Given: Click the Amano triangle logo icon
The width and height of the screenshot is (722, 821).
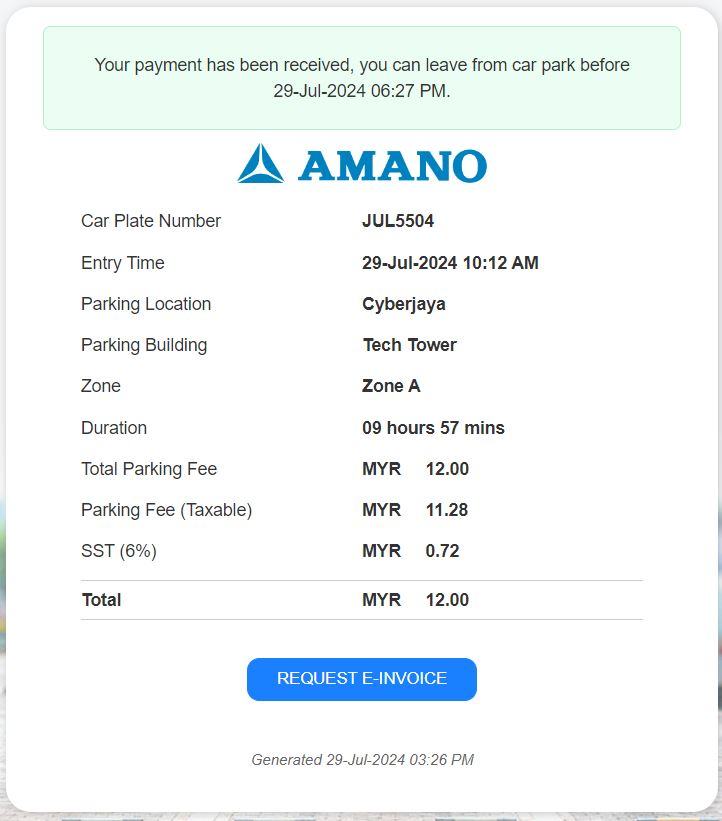Looking at the screenshot, I should point(261,164).
